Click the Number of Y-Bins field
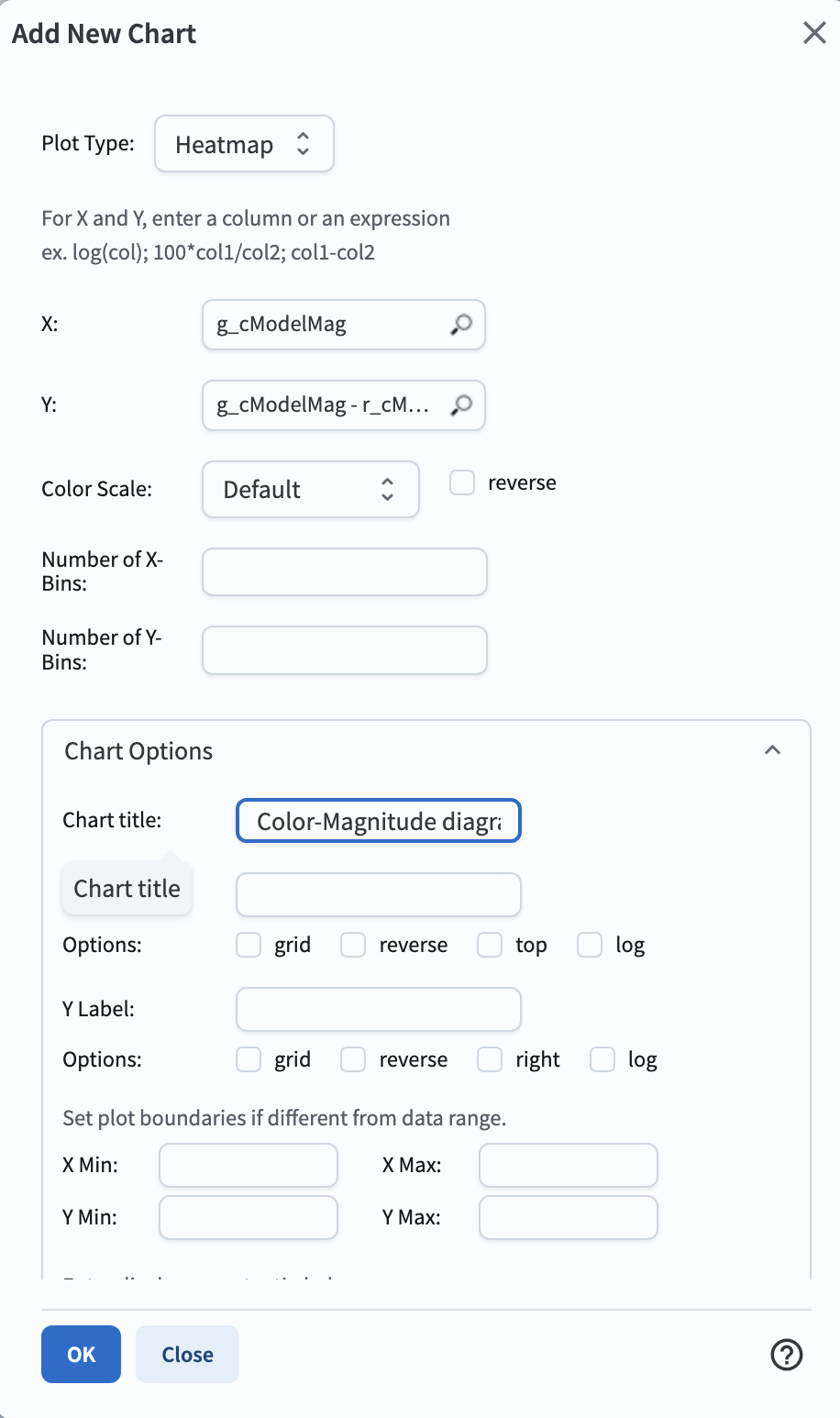 344,650
